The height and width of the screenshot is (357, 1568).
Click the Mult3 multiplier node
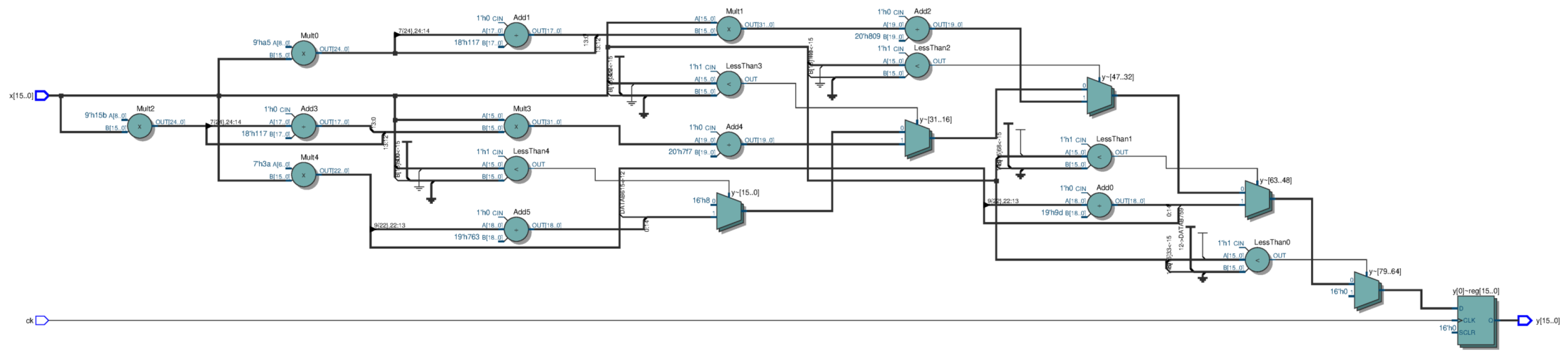(516, 127)
